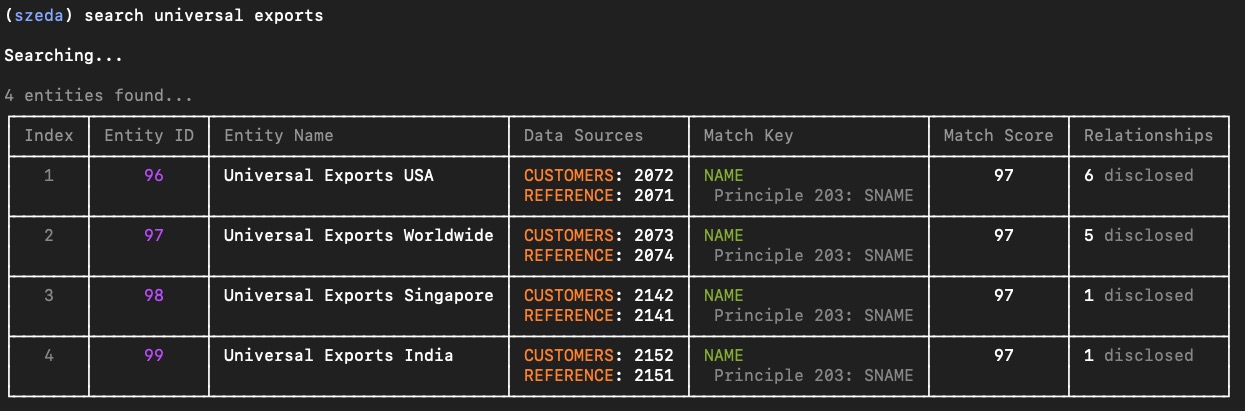1245x411 pixels.
Task: Click the Universal Exports USA entity name
Action: tap(328, 175)
